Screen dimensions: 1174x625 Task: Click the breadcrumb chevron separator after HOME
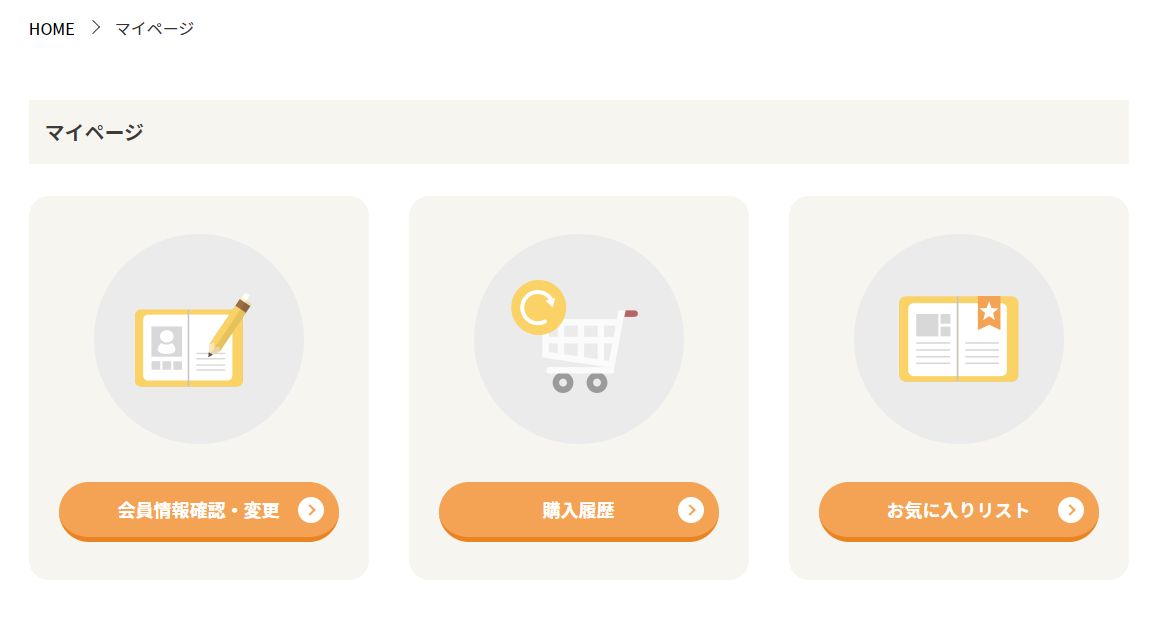(x=95, y=28)
